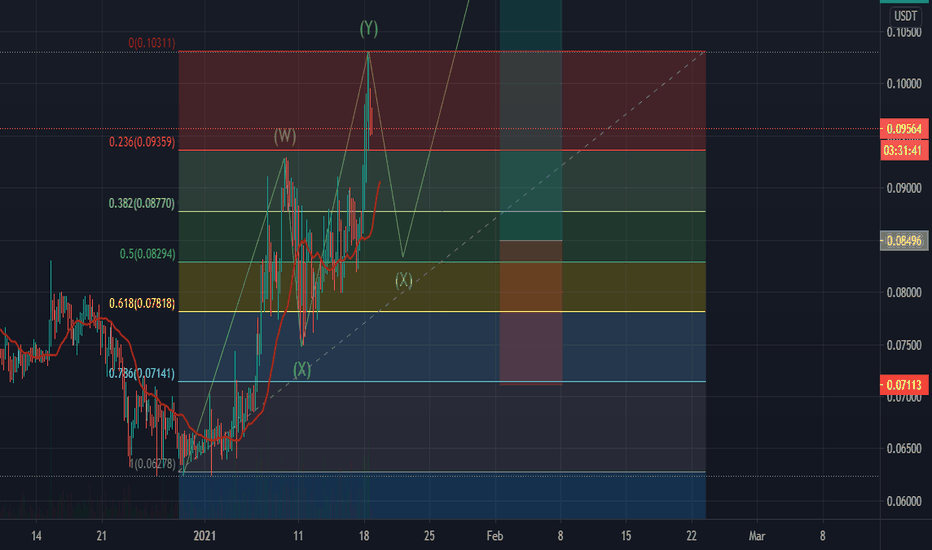Click the red stop-loss zone of position tool

point(531,313)
